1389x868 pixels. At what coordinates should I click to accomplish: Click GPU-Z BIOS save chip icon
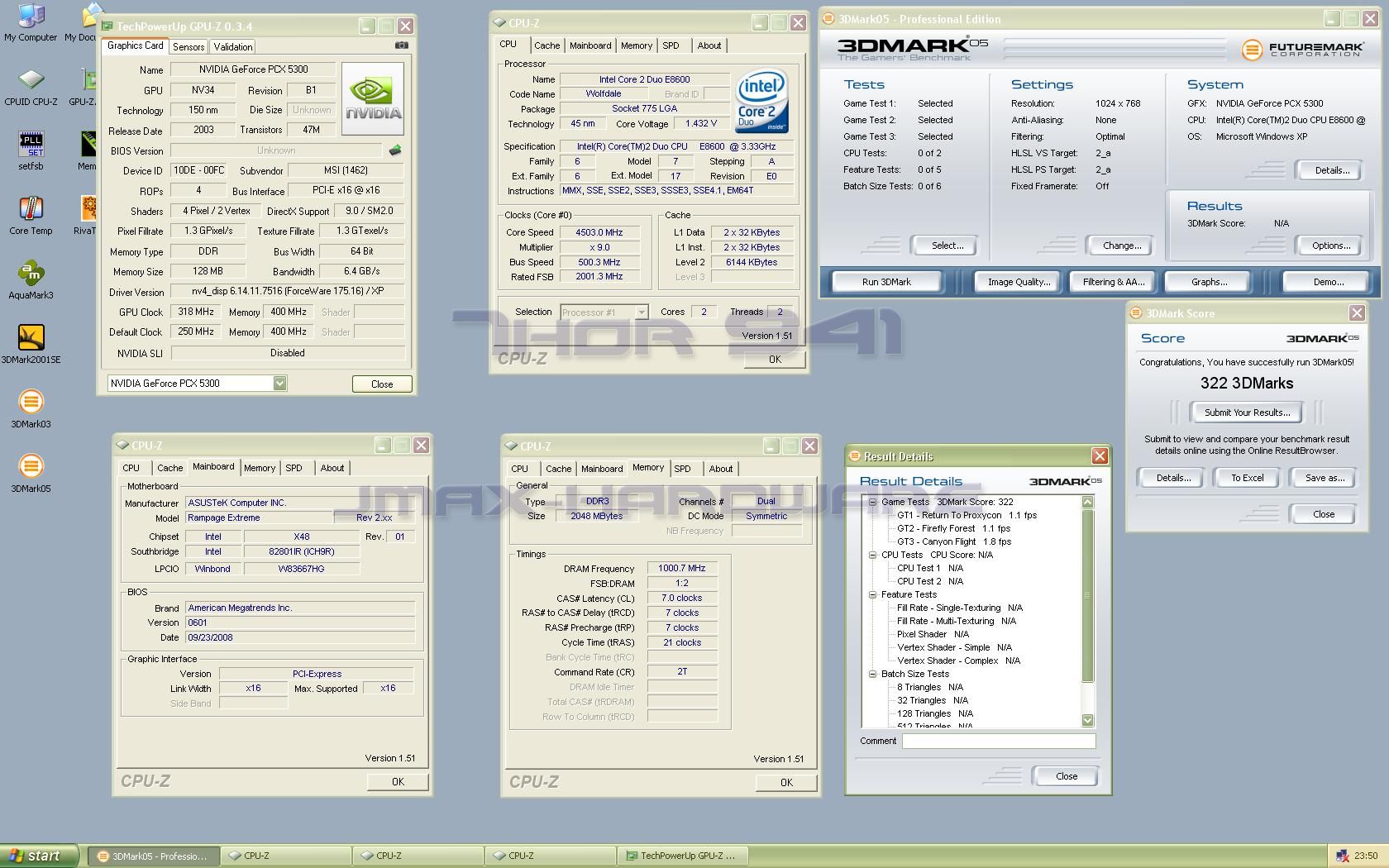pos(395,150)
